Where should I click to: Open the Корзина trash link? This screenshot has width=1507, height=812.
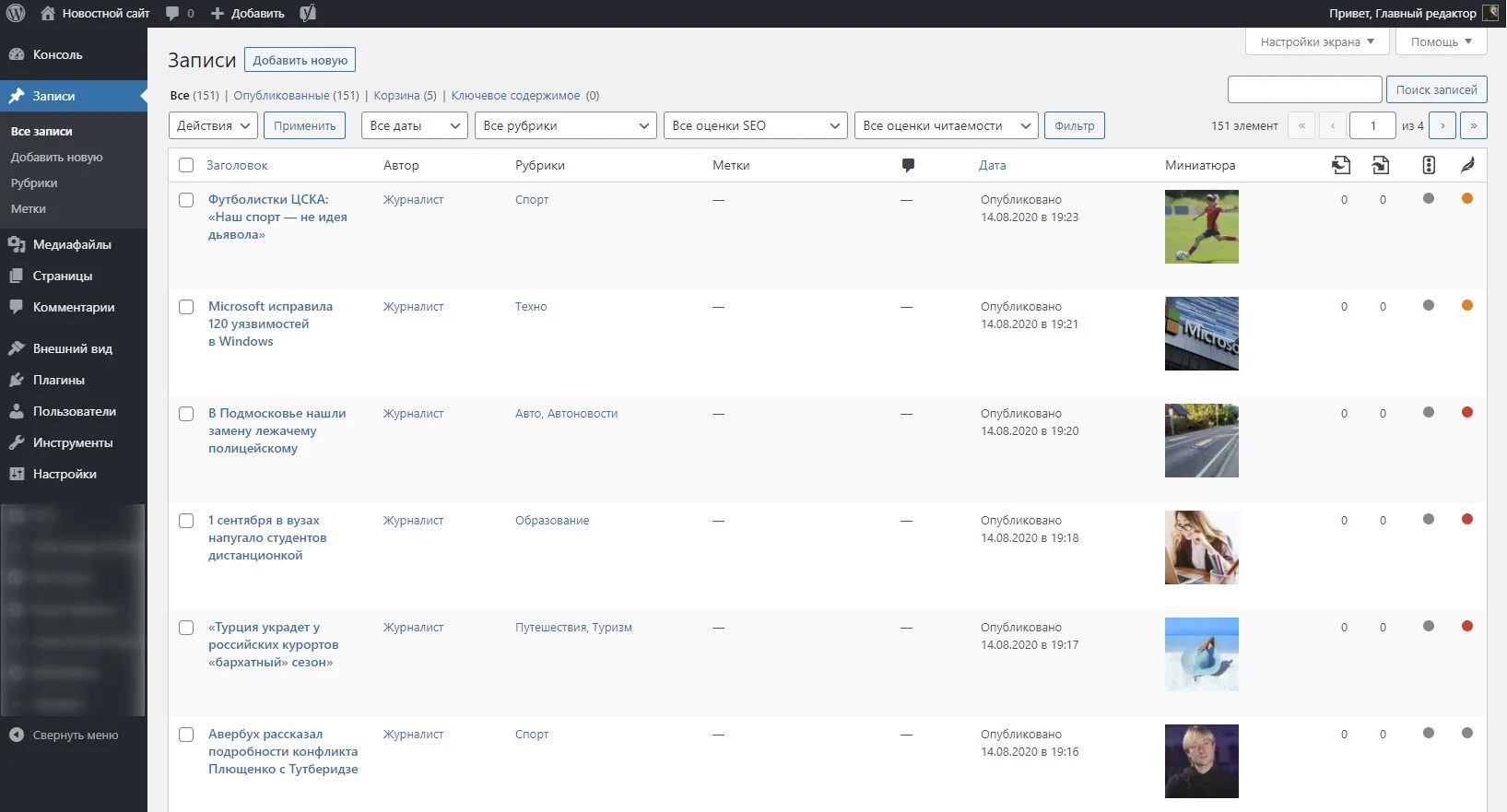tap(396, 96)
